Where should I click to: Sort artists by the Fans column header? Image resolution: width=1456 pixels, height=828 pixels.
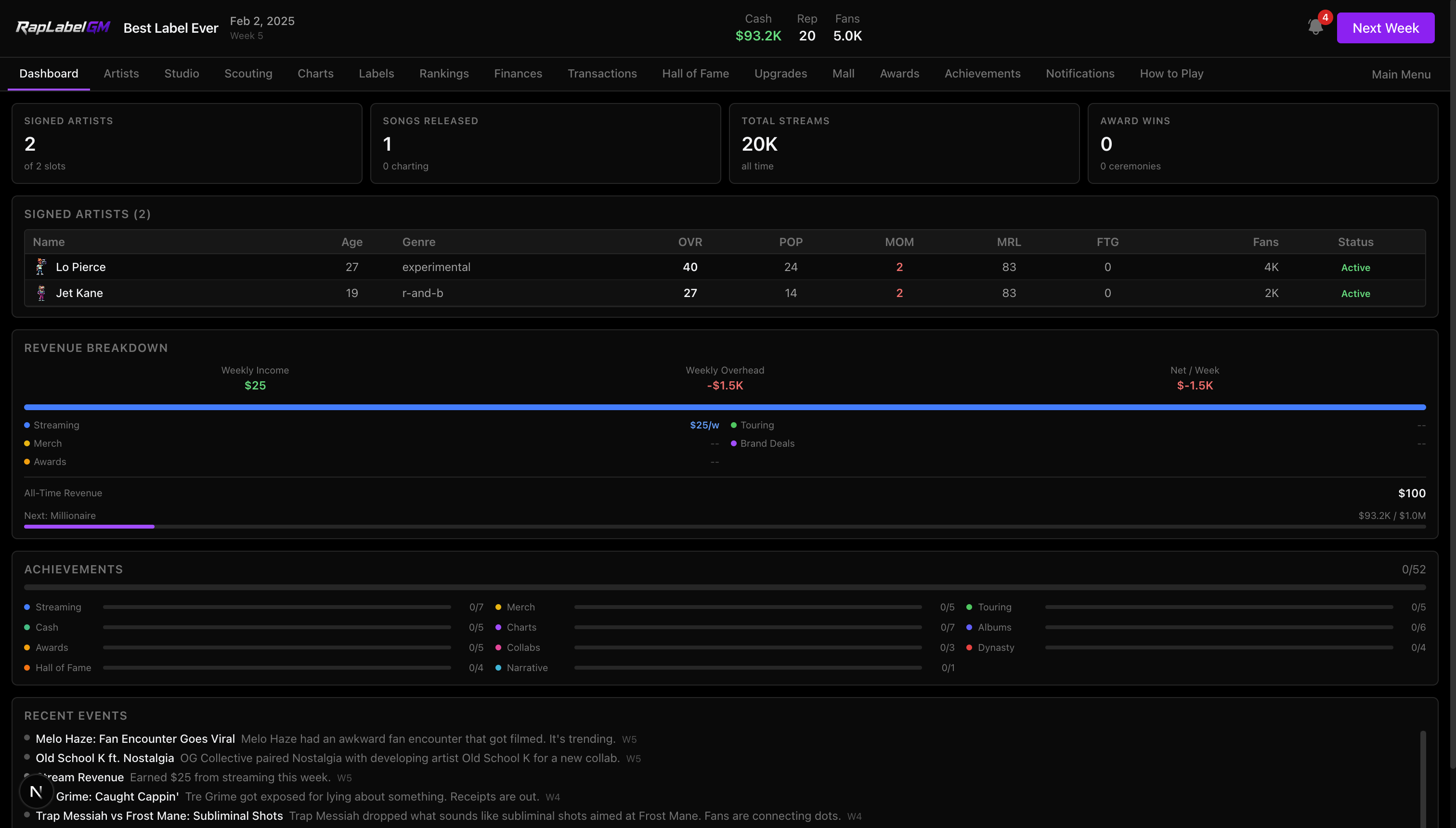tap(1265, 242)
